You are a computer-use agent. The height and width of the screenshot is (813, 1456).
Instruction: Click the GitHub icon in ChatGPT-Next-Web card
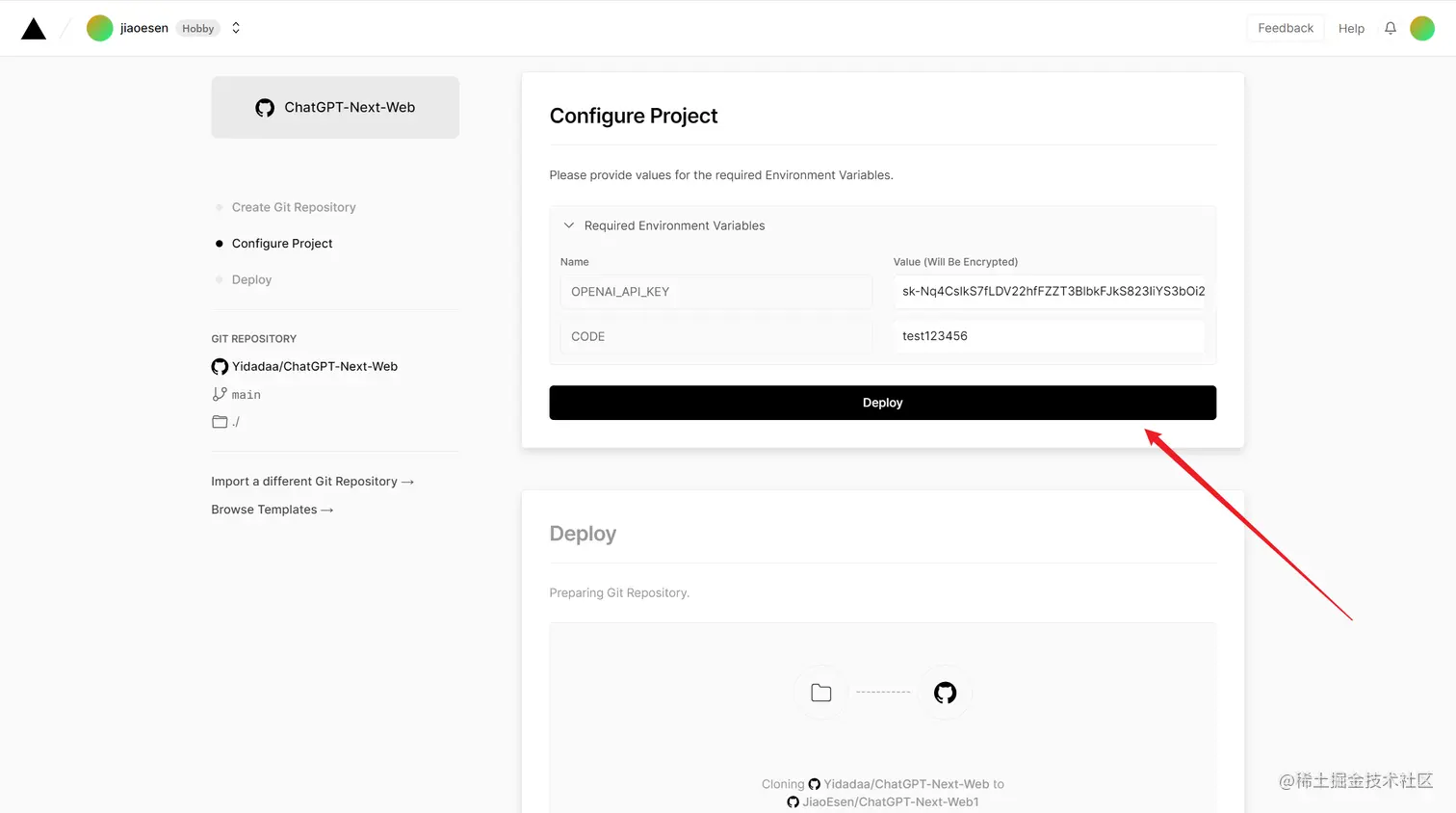pyautogui.click(x=265, y=108)
